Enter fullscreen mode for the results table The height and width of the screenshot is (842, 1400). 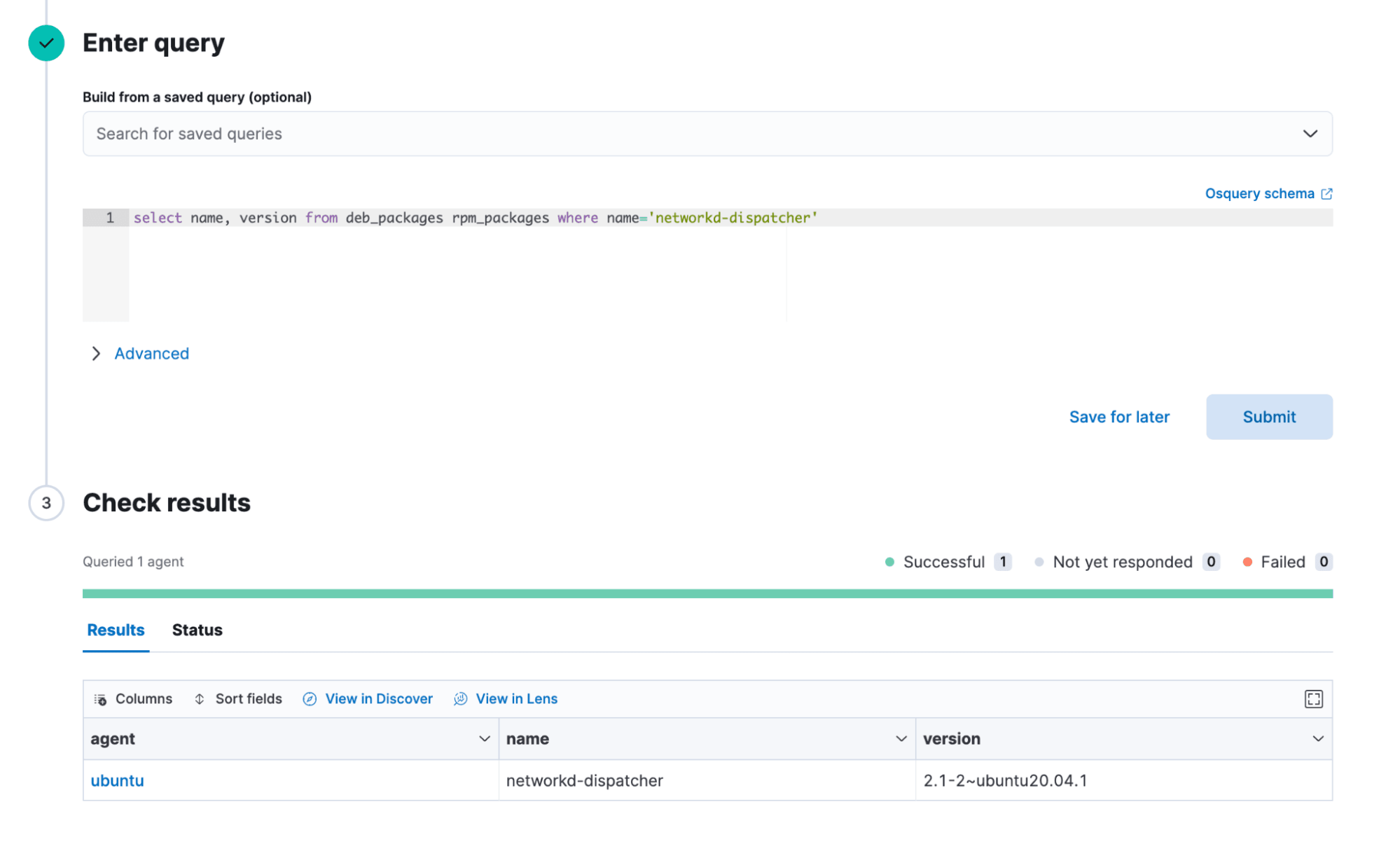pos(1313,699)
